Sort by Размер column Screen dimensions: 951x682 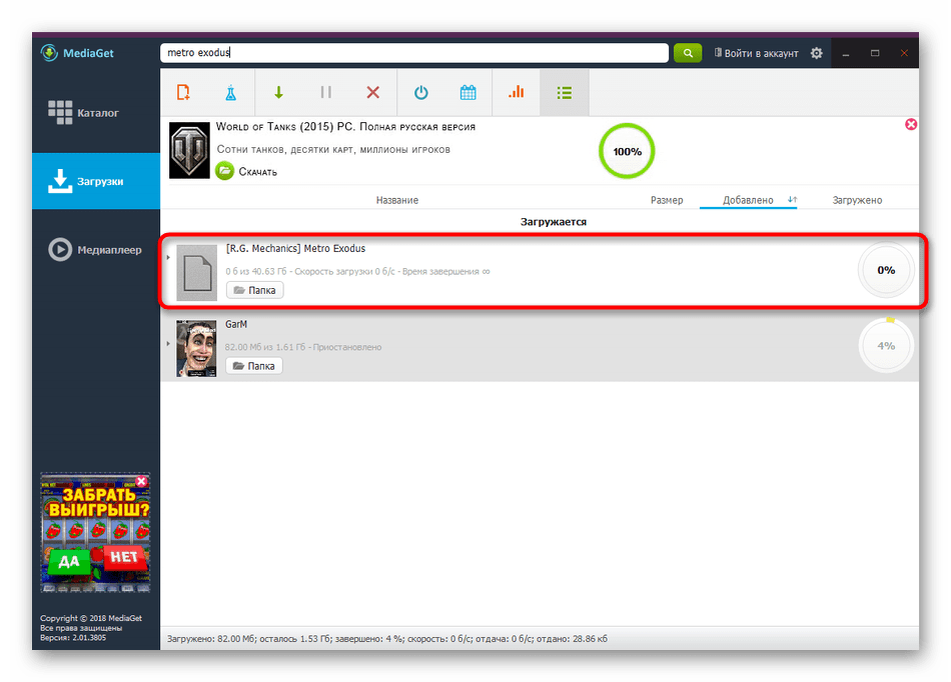667,200
